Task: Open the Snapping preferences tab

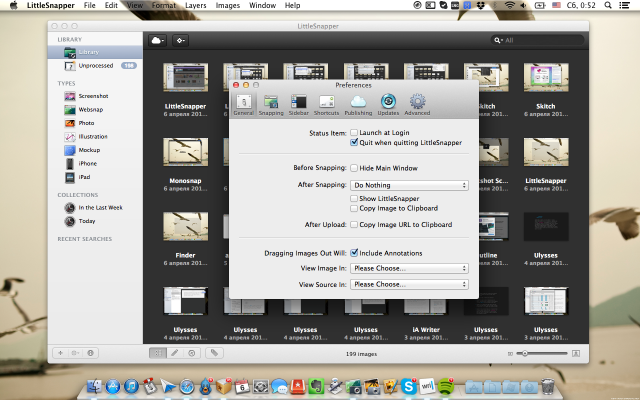Action: (271, 104)
